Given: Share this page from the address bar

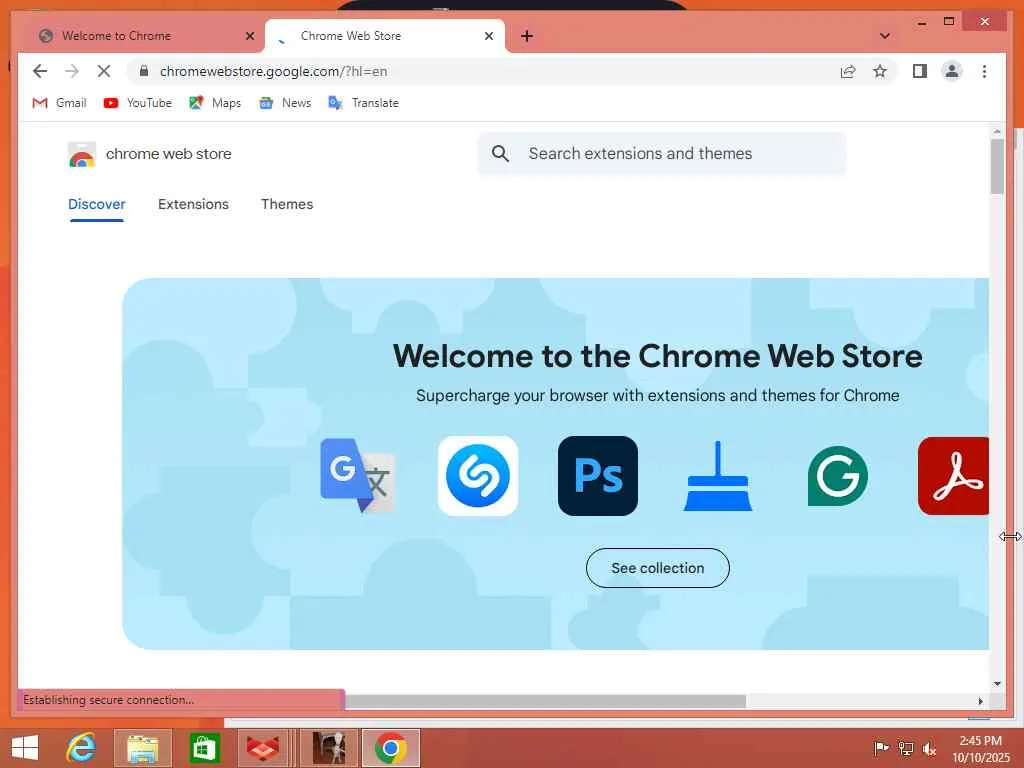Looking at the screenshot, I should pos(848,71).
